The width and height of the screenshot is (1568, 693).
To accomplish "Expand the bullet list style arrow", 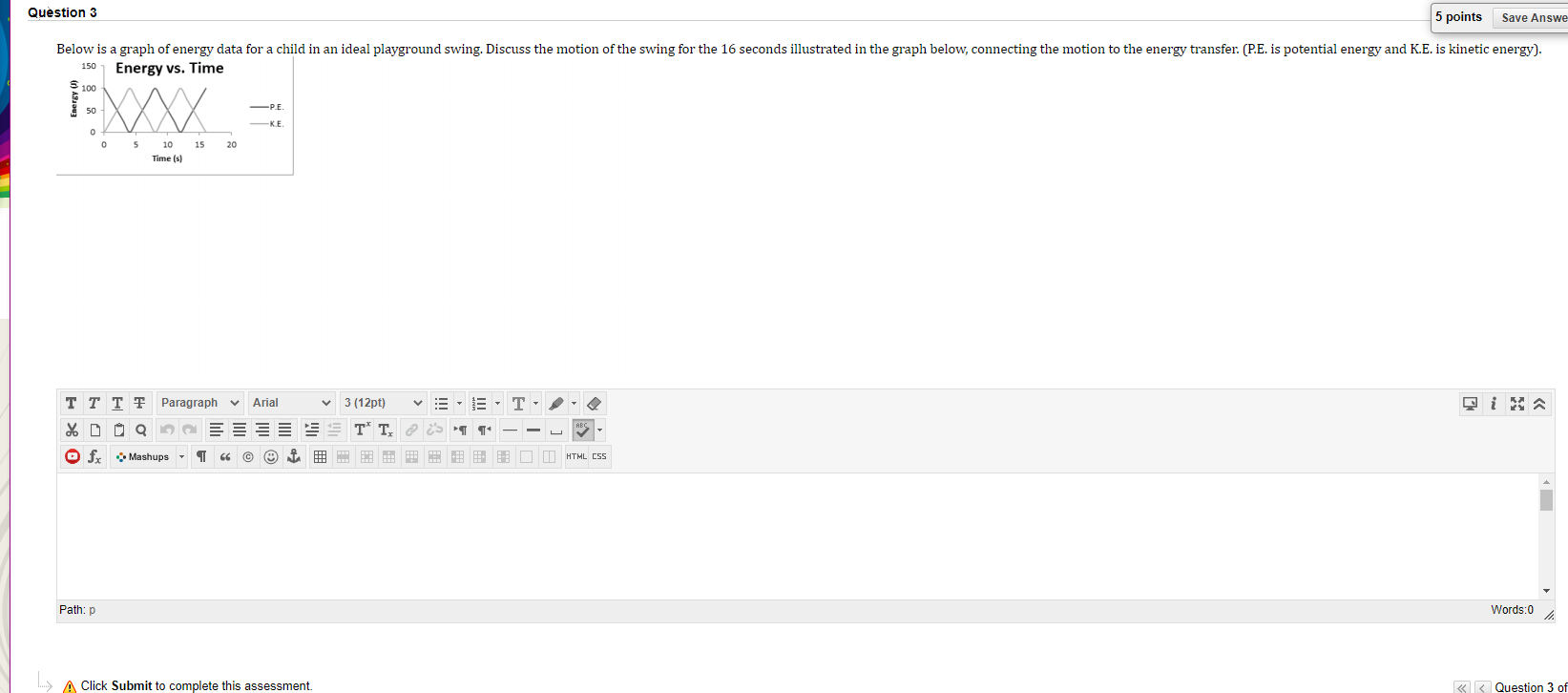I will (459, 404).
